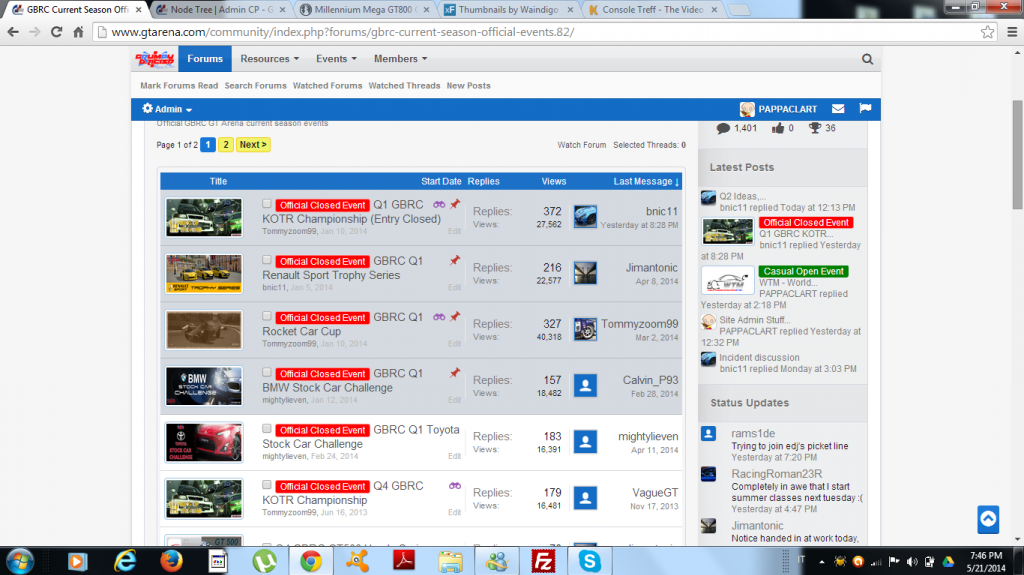Open Adobe Reader from the taskbar
The width and height of the screenshot is (1024, 575).
click(x=404, y=561)
